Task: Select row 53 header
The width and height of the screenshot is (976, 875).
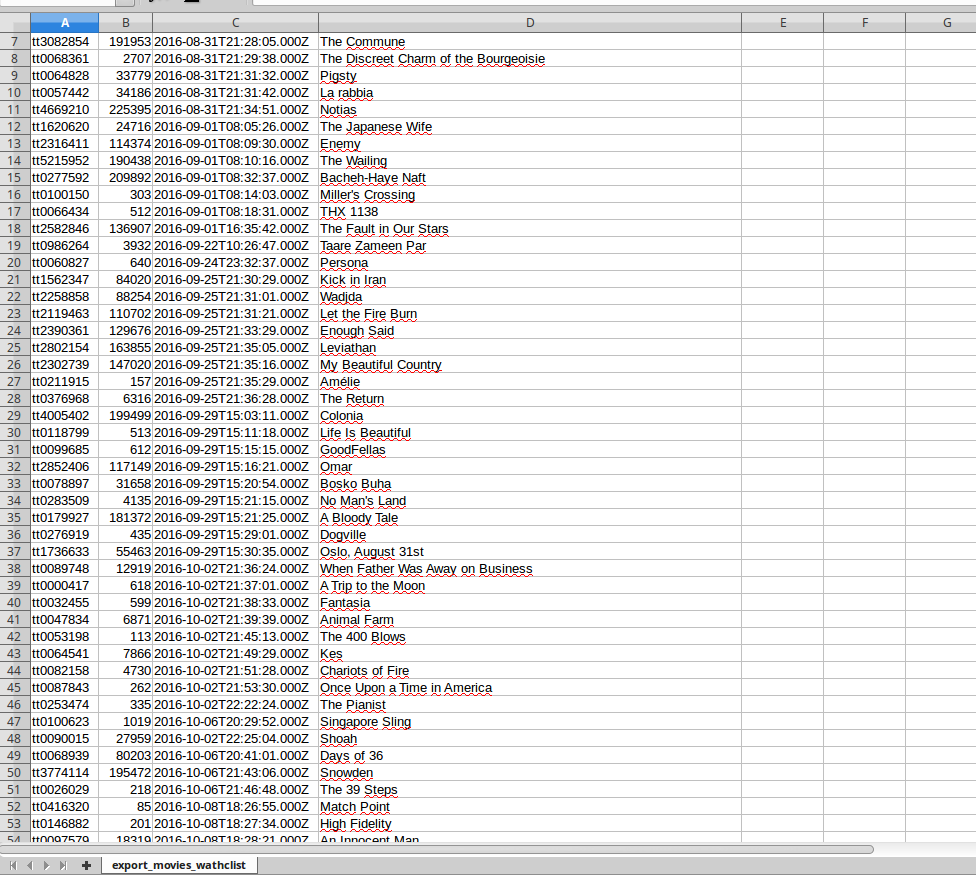Action: coord(15,823)
